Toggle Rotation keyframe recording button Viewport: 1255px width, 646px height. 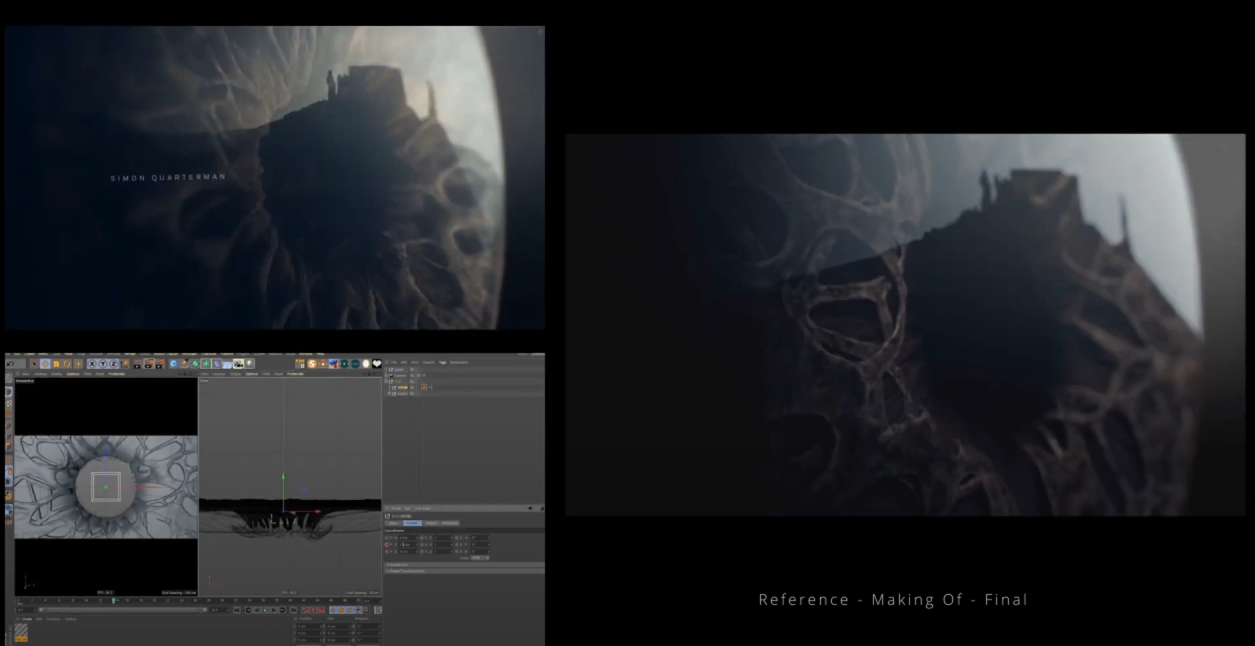[350, 610]
